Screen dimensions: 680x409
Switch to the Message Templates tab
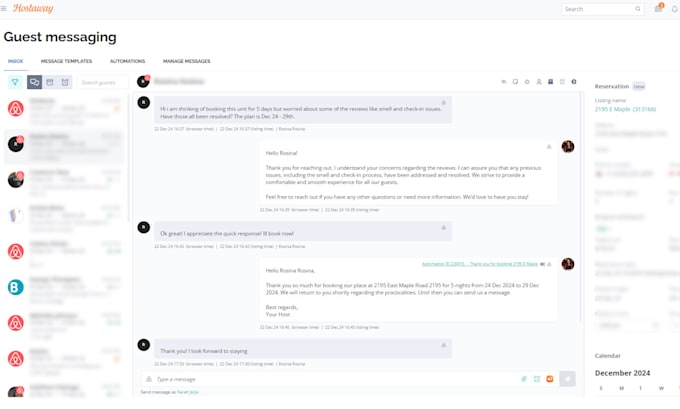point(66,61)
